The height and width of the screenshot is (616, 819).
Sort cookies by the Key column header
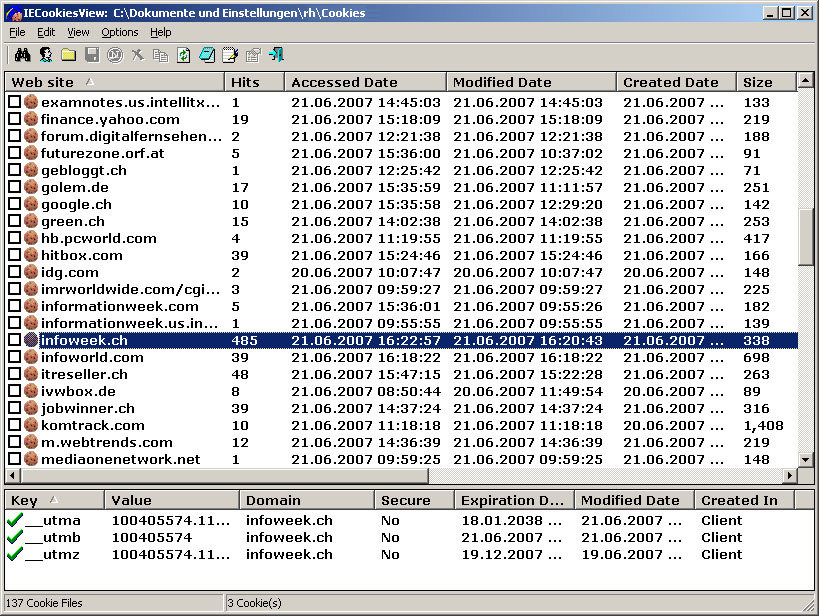(55, 501)
